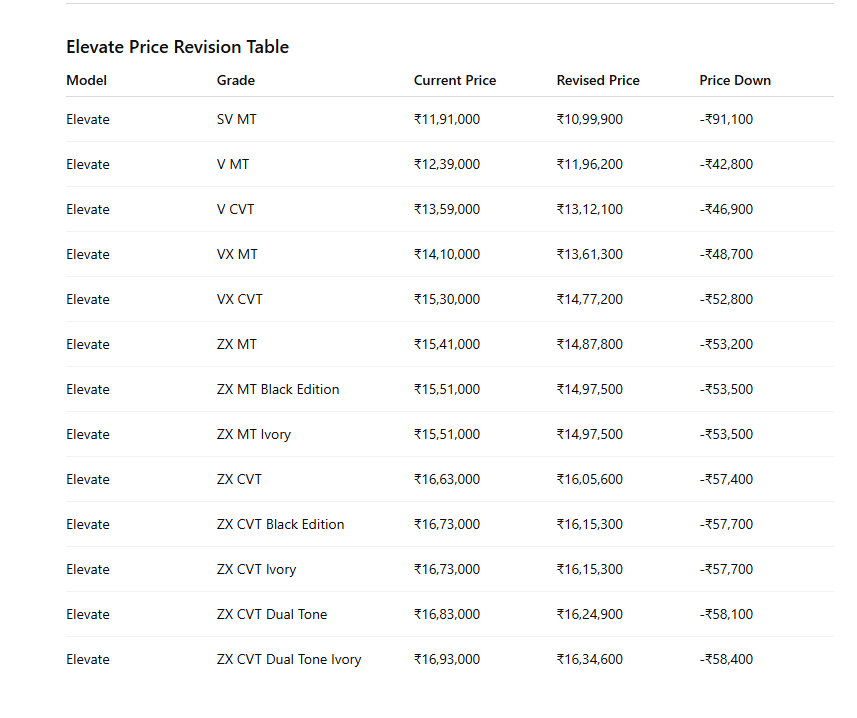Click the ZX MT Ivory grade cell
The width and height of the screenshot is (857, 718).
[x=254, y=434]
